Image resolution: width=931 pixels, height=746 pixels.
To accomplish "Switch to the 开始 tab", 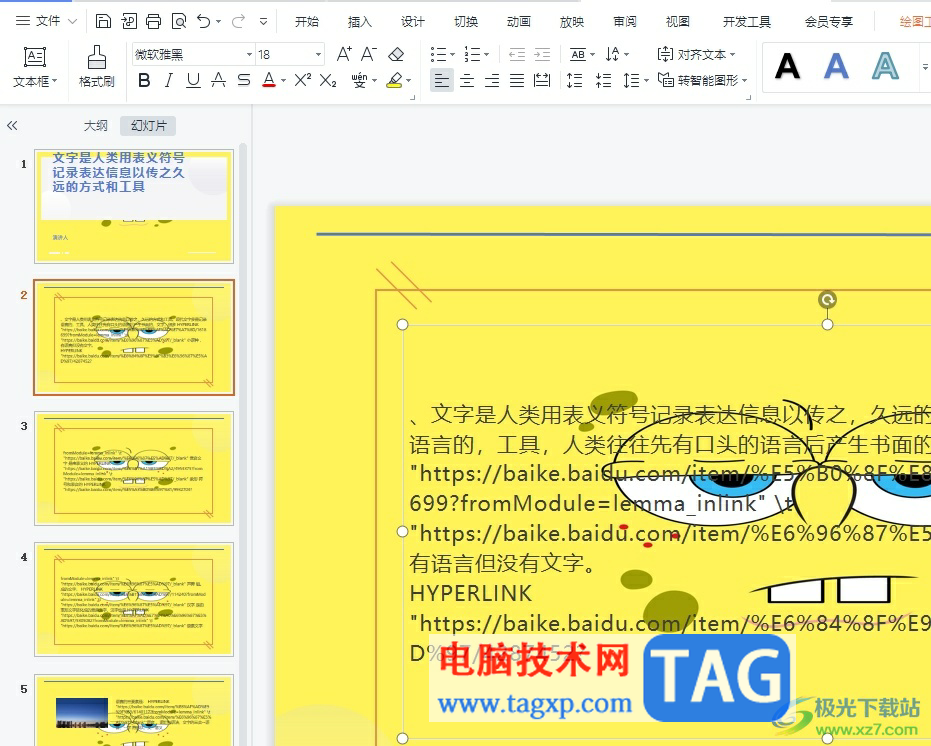I will [x=307, y=21].
